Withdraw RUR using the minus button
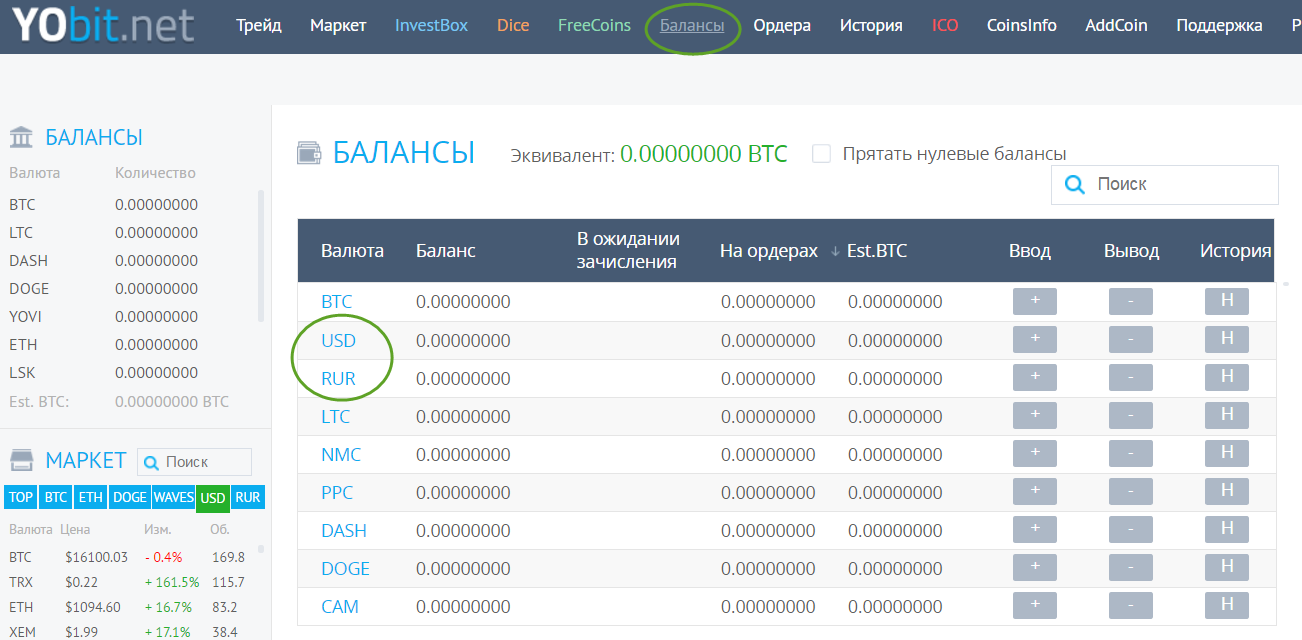 pyautogui.click(x=1131, y=377)
